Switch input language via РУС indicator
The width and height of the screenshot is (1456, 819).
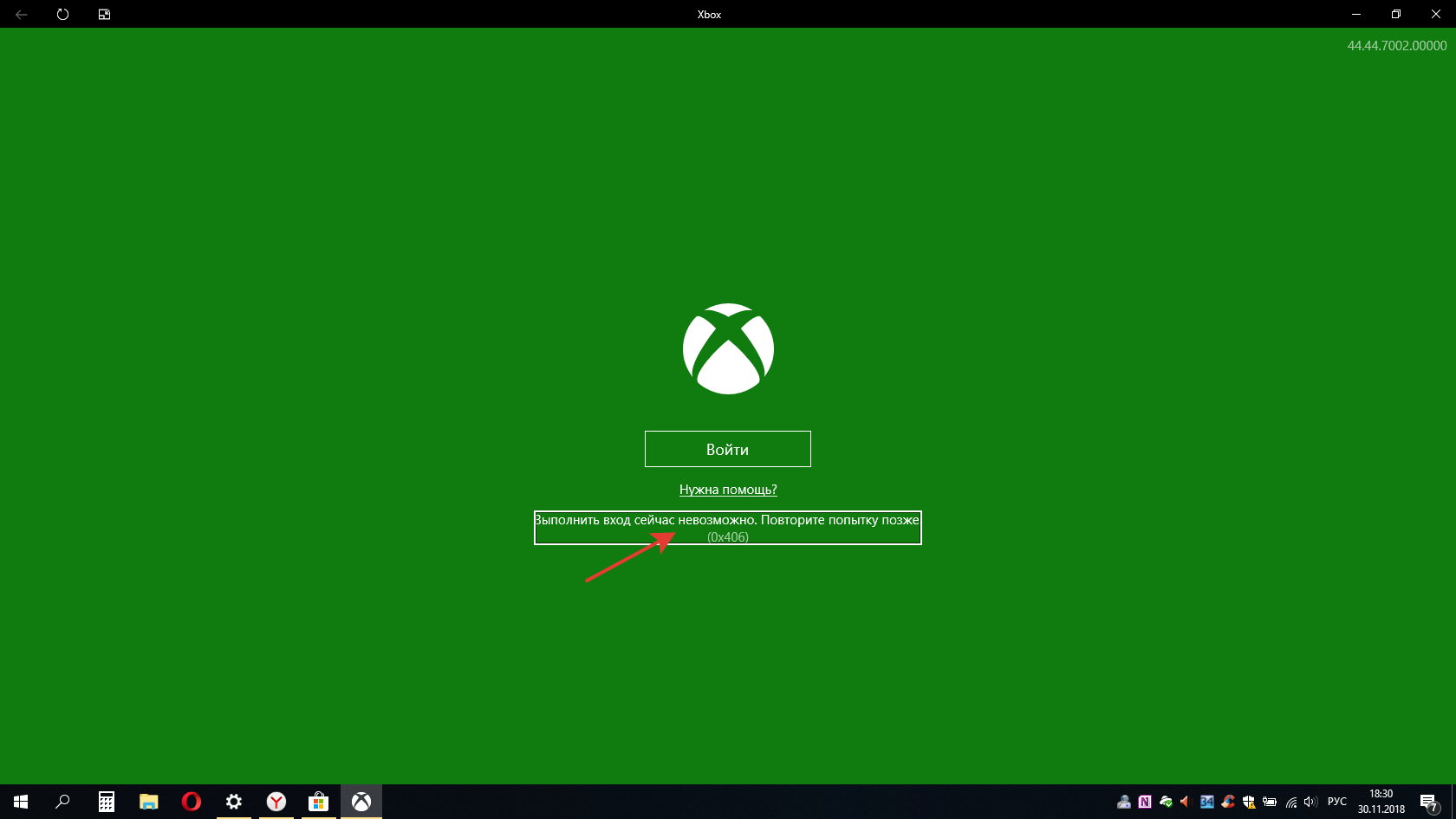[x=1337, y=802]
